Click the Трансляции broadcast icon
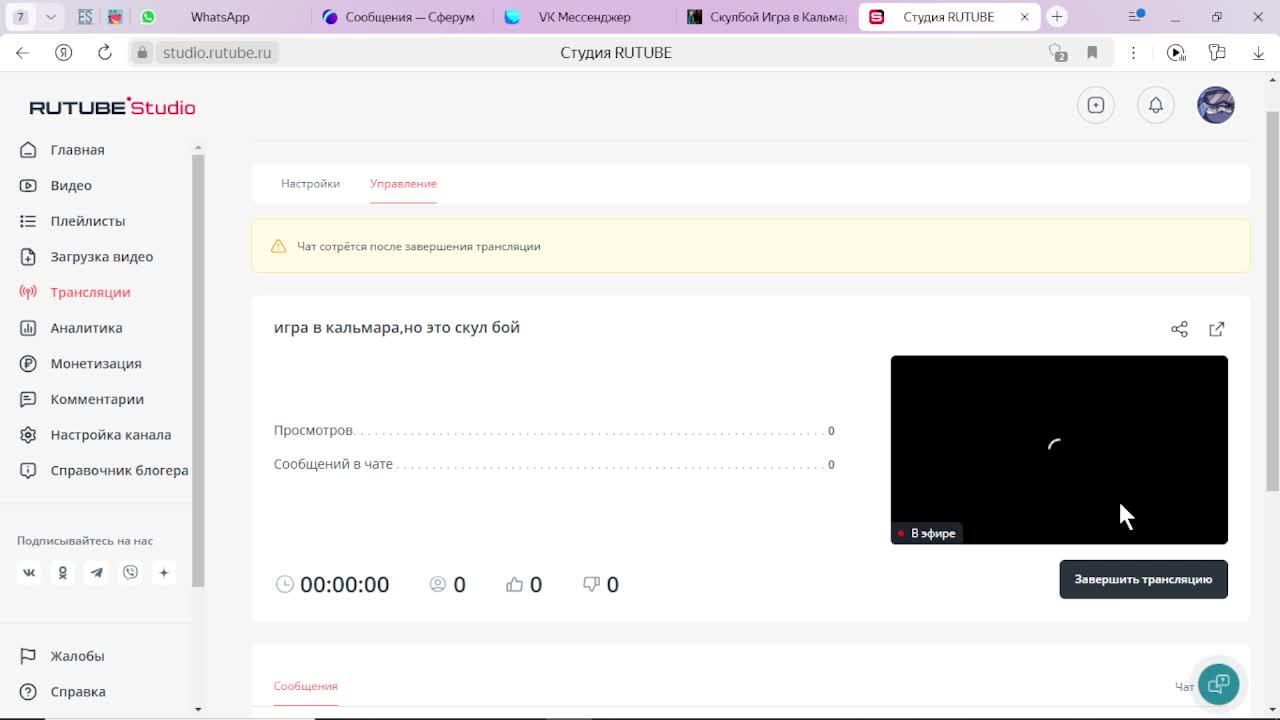 (28, 292)
